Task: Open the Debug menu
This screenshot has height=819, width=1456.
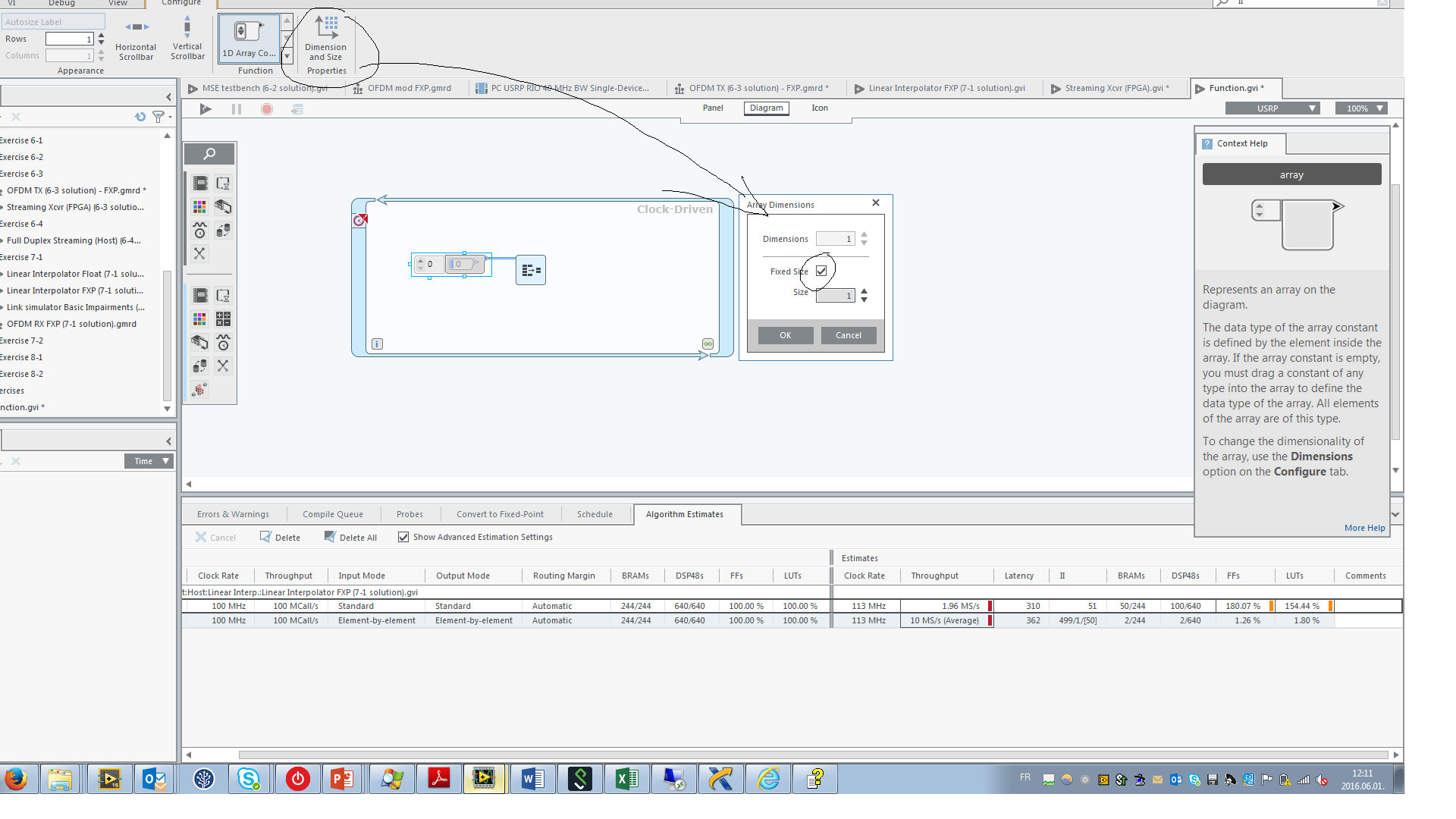Action: pos(62,3)
